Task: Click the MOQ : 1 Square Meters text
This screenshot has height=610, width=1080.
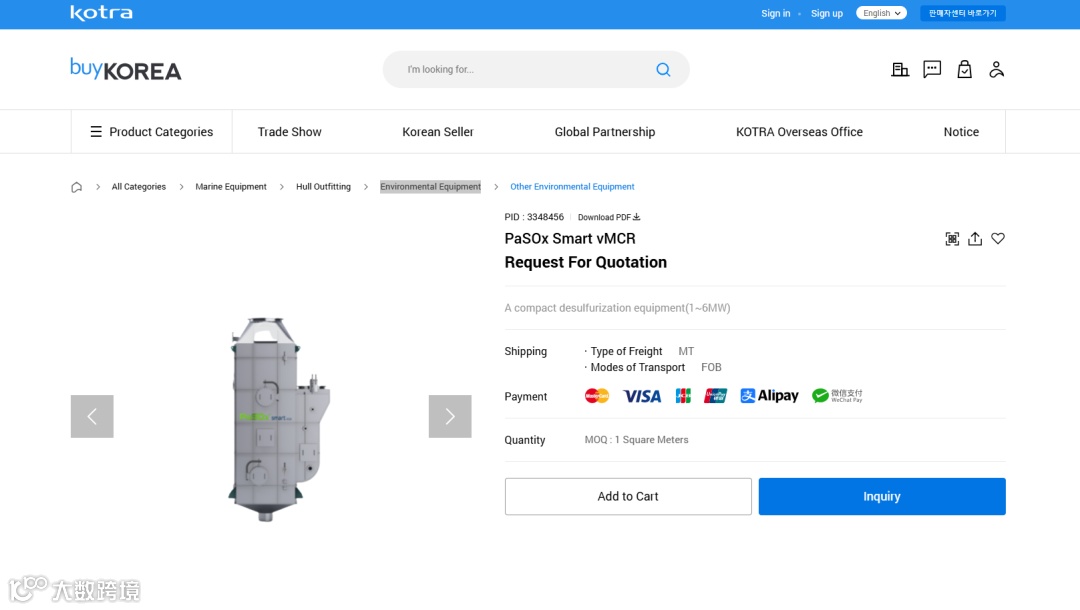Action: [636, 440]
